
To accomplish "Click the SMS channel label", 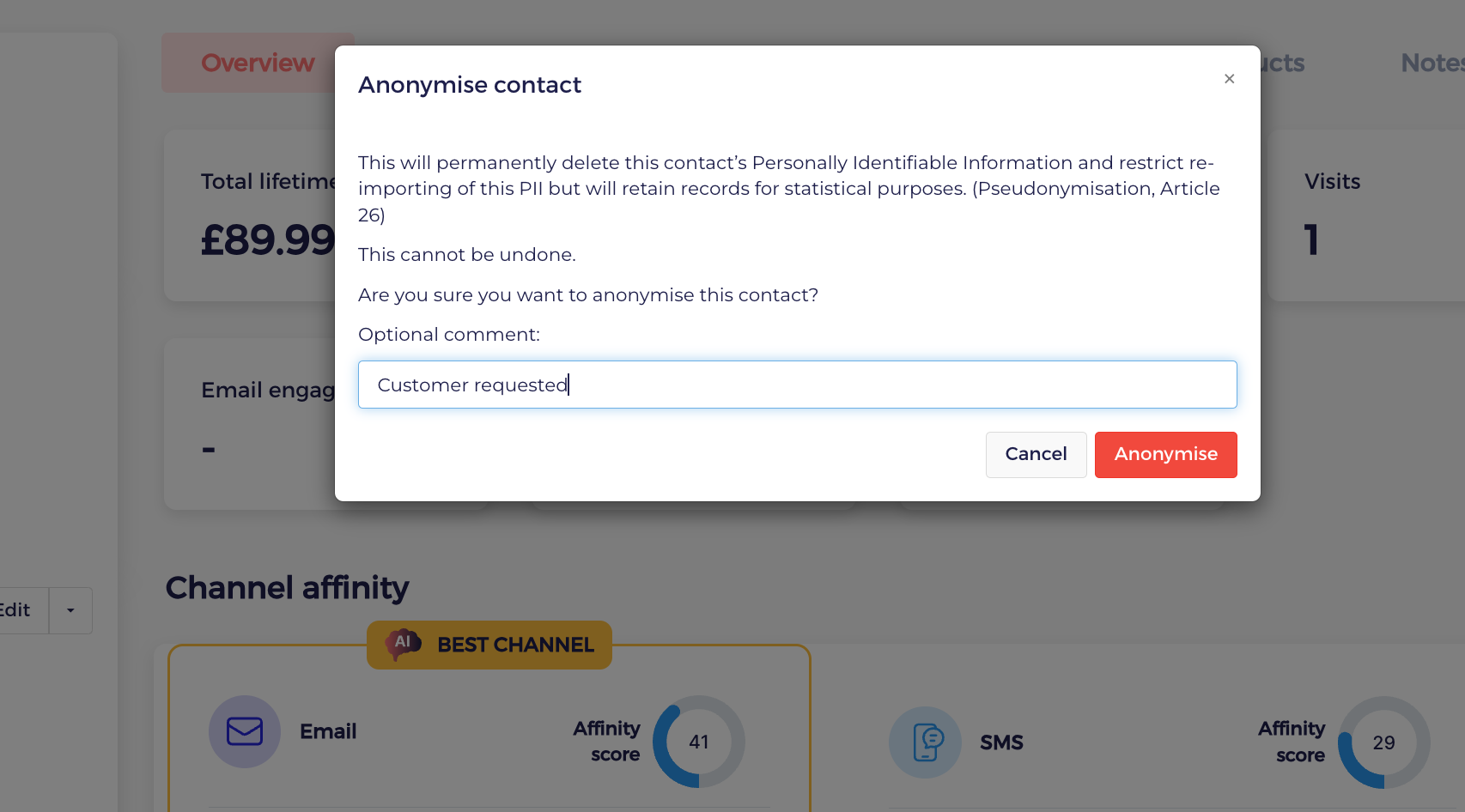I will (x=1001, y=742).
